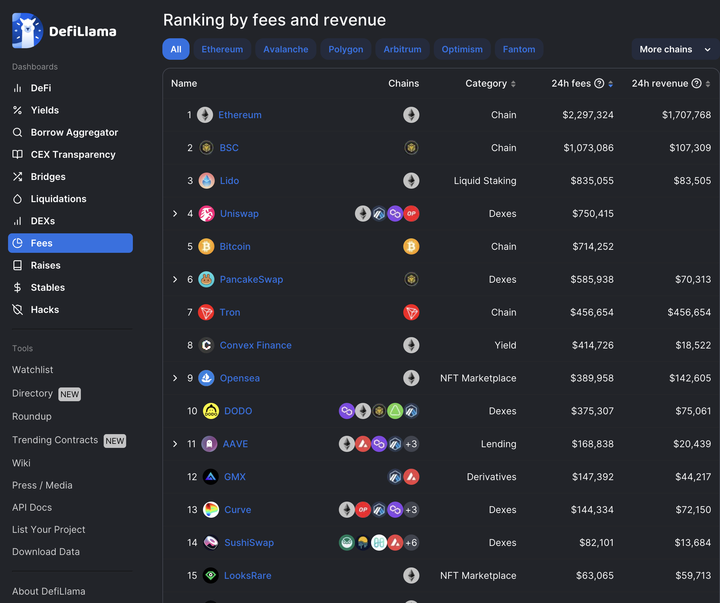
Task: Click the Lido droplet logo
Action: tap(206, 181)
